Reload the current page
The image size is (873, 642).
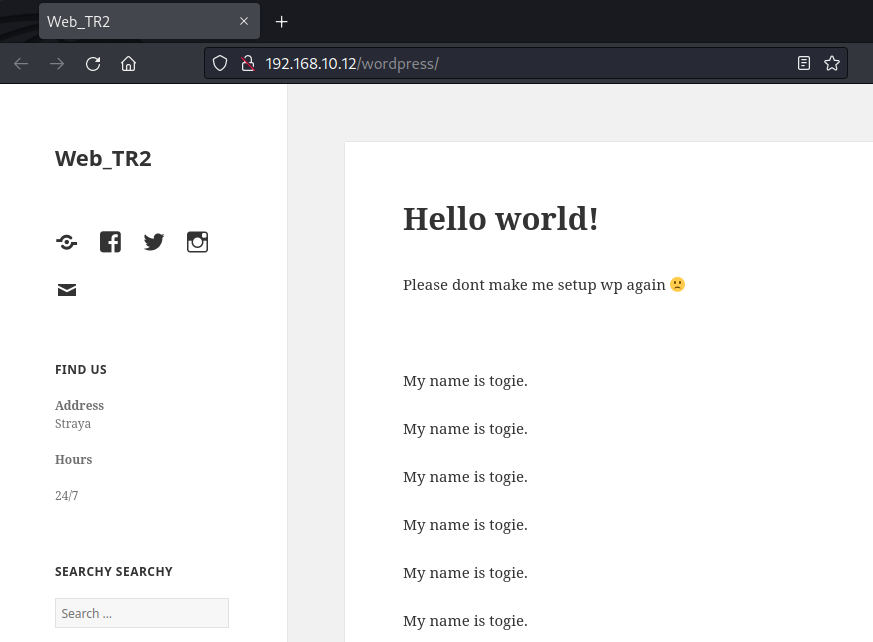pos(93,64)
